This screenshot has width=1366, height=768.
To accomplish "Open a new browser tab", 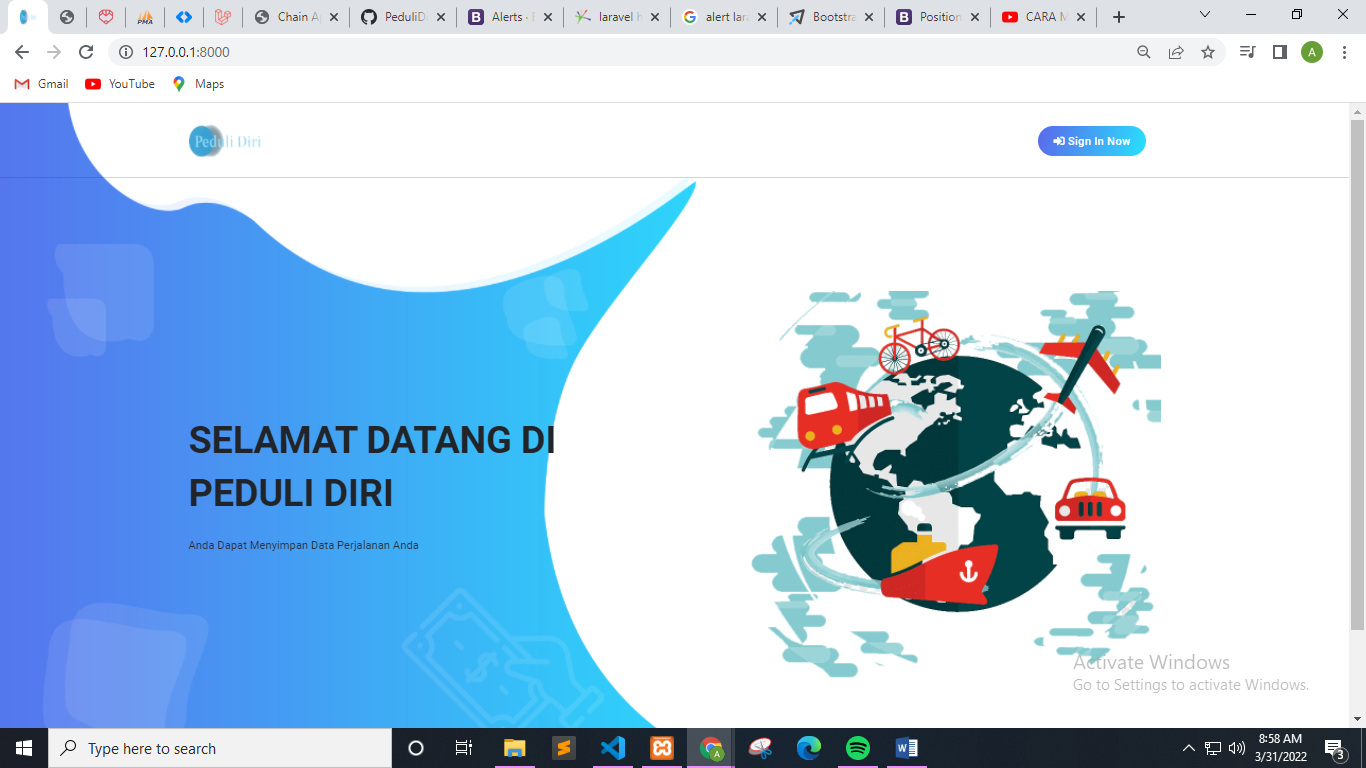I will [1119, 17].
